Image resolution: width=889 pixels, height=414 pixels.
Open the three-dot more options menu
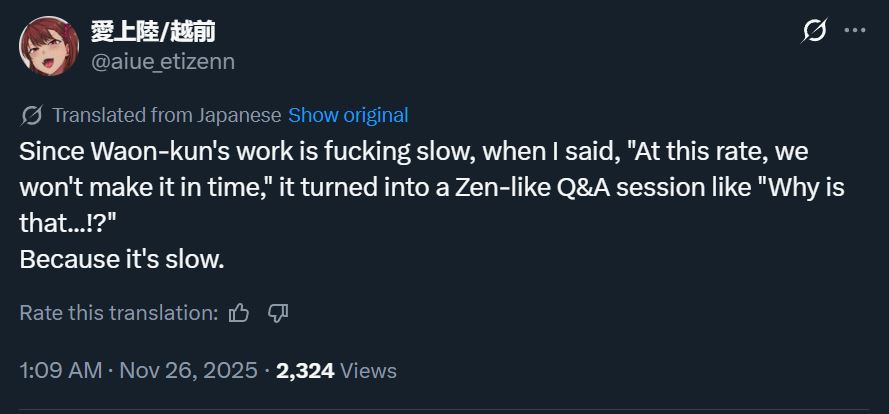tap(854, 31)
